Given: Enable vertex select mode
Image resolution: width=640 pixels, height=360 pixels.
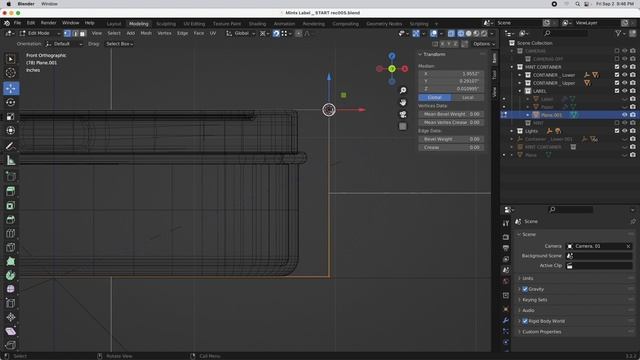Looking at the screenshot, I should [x=67, y=33].
